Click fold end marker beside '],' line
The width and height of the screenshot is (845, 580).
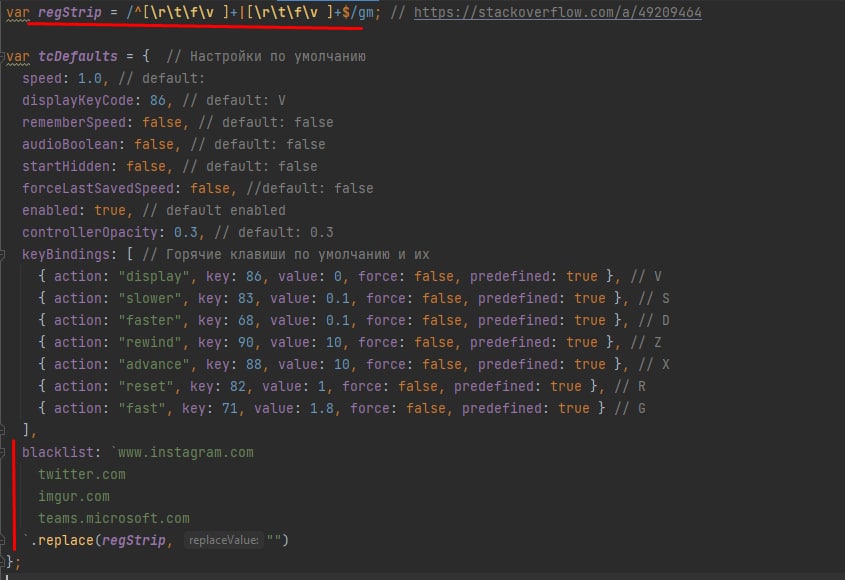2,430
